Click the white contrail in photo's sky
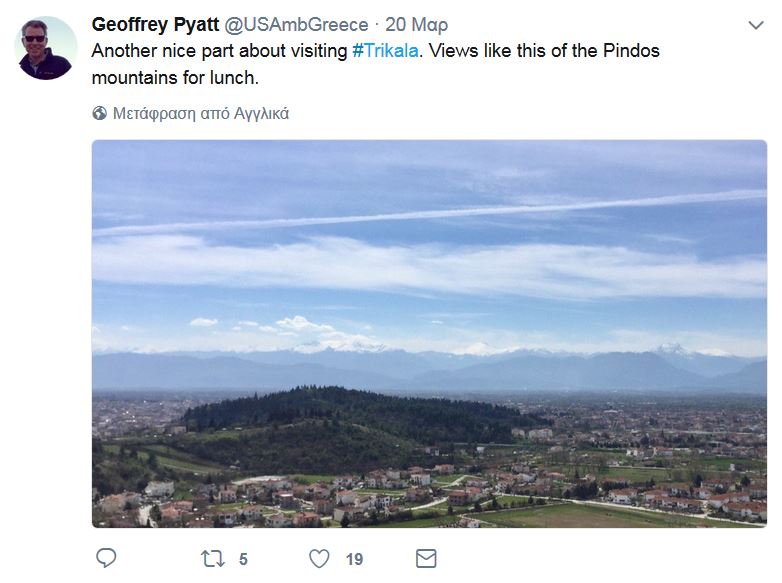Viewport: 782px width, 583px height. (x=429, y=213)
